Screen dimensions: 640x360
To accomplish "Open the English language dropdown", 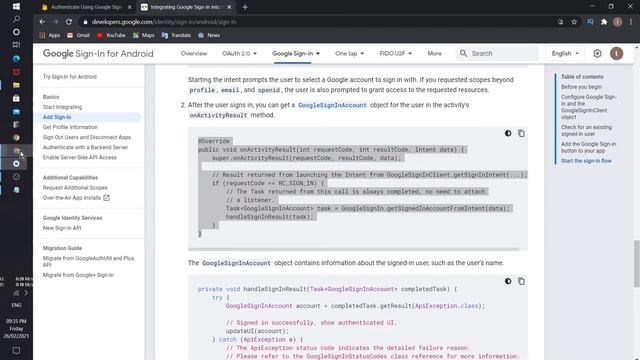I will tap(565, 53).
